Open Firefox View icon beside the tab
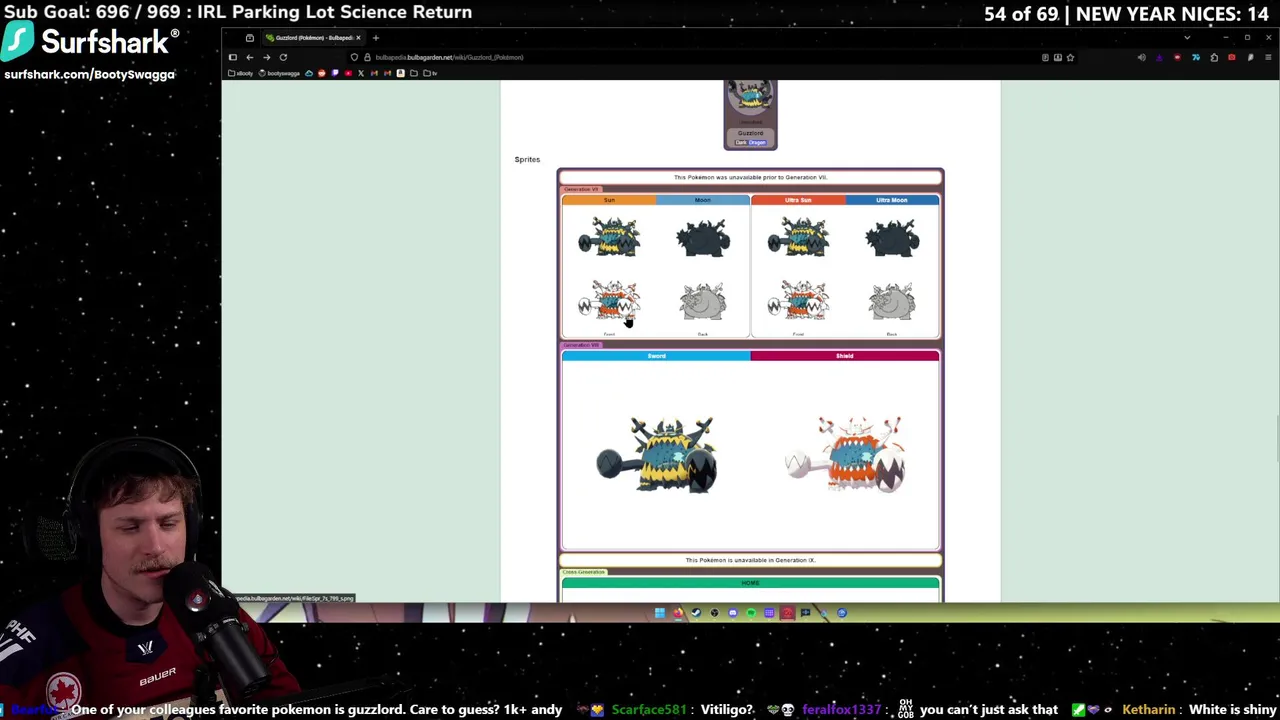Image resolution: width=1280 pixels, height=720 pixels. pos(250,38)
